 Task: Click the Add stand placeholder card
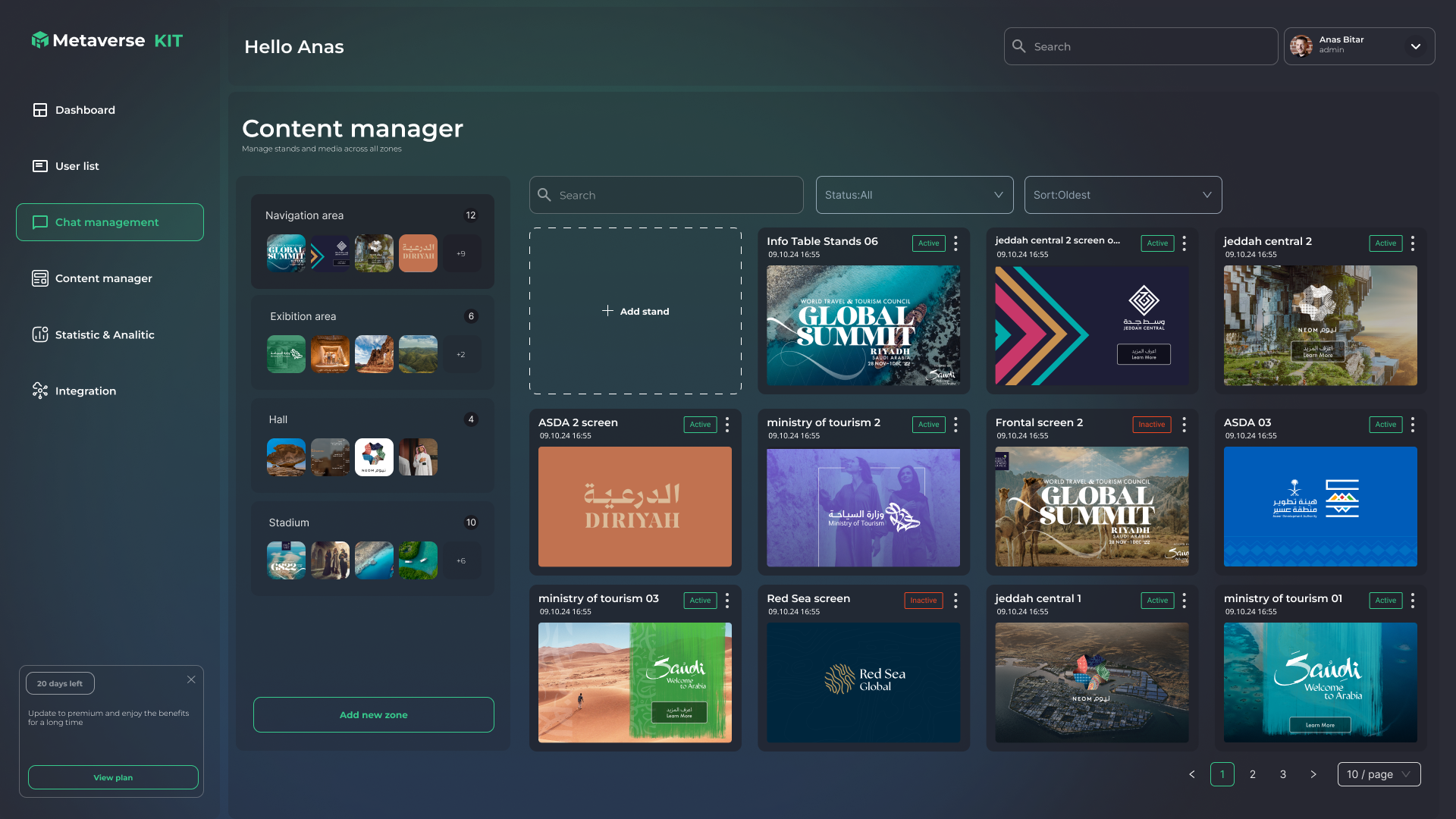tap(635, 311)
